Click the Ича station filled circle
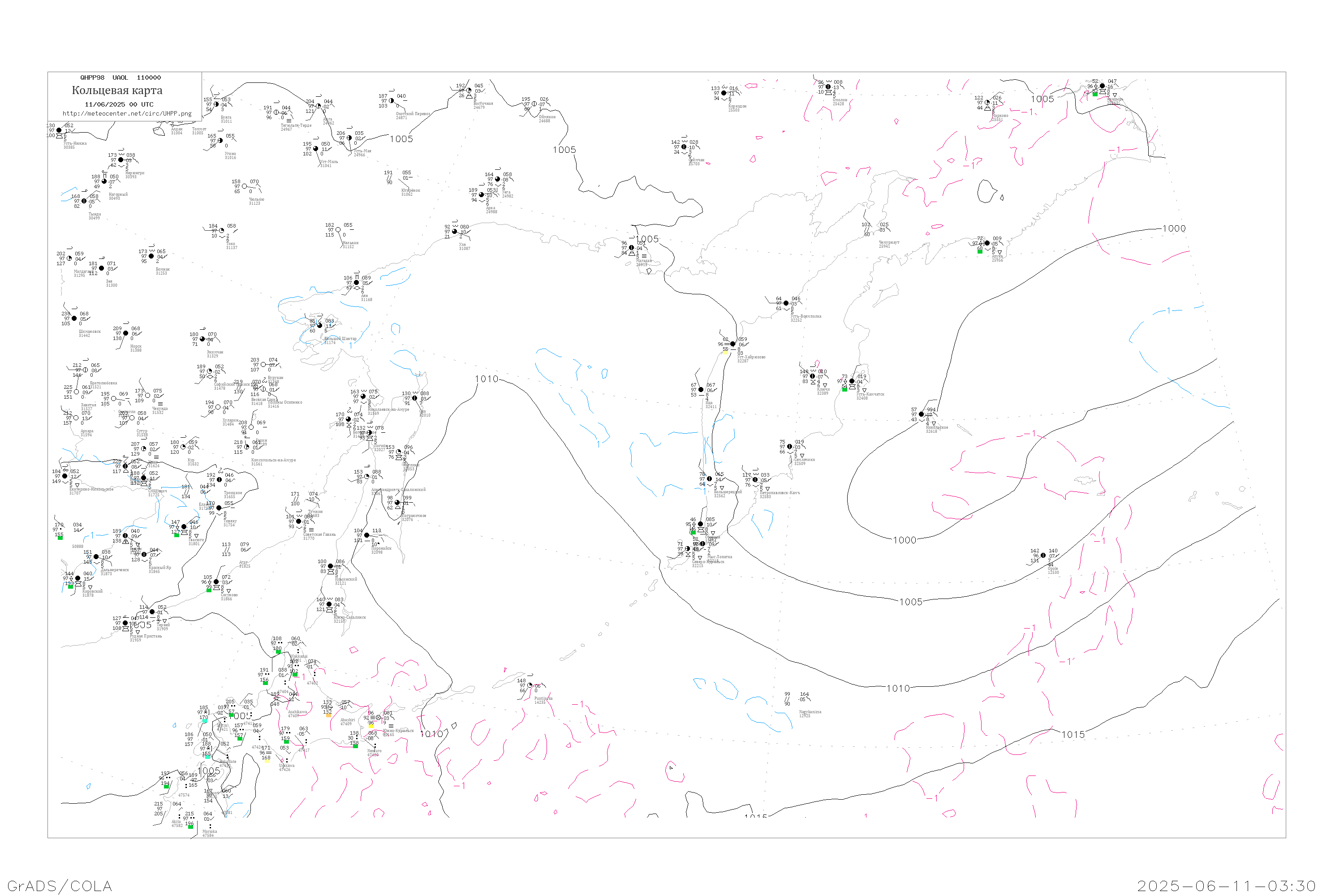 (x=701, y=390)
